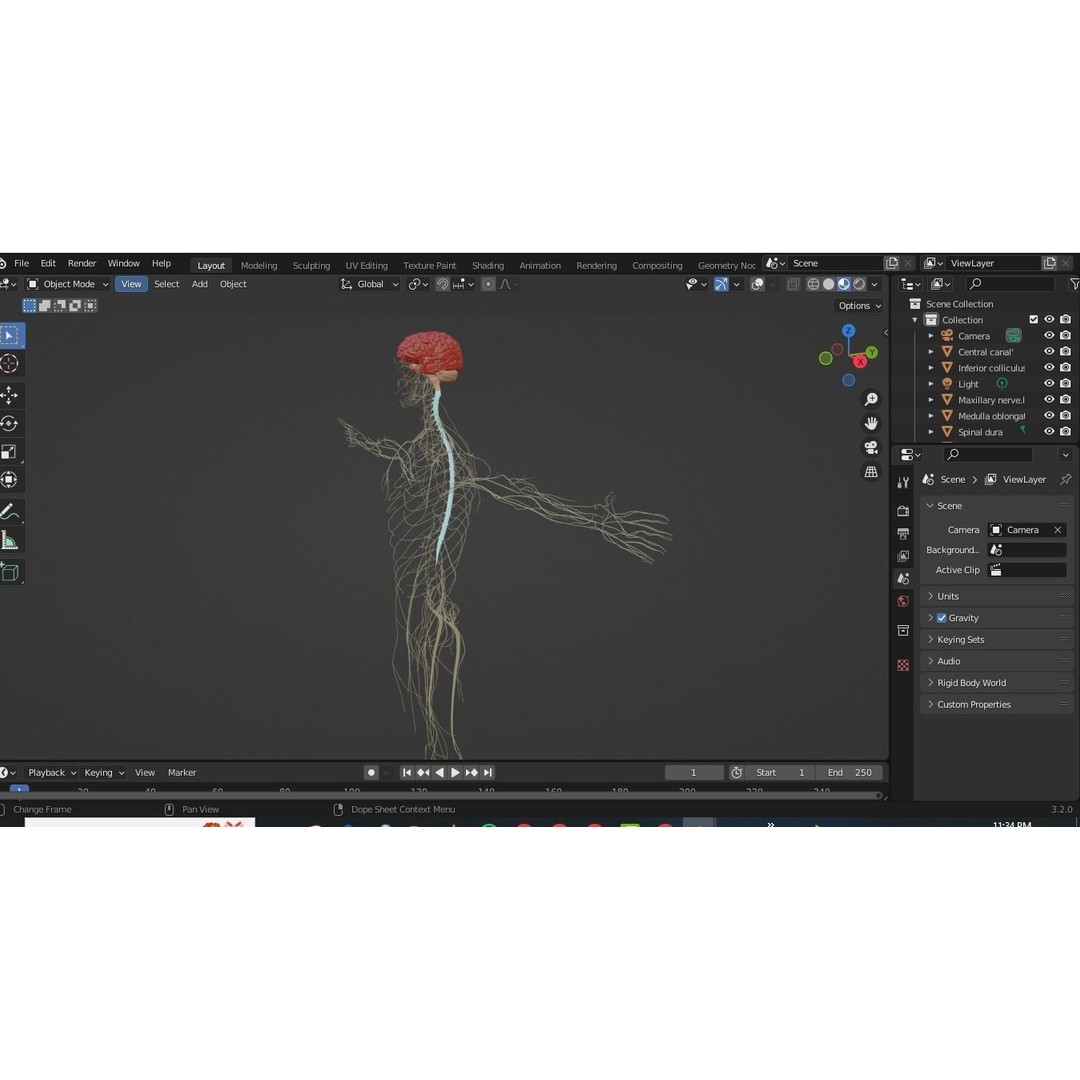Hide the Light object in the viewport
The width and height of the screenshot is (1080, 1080).
click(x=1049, y=383)
